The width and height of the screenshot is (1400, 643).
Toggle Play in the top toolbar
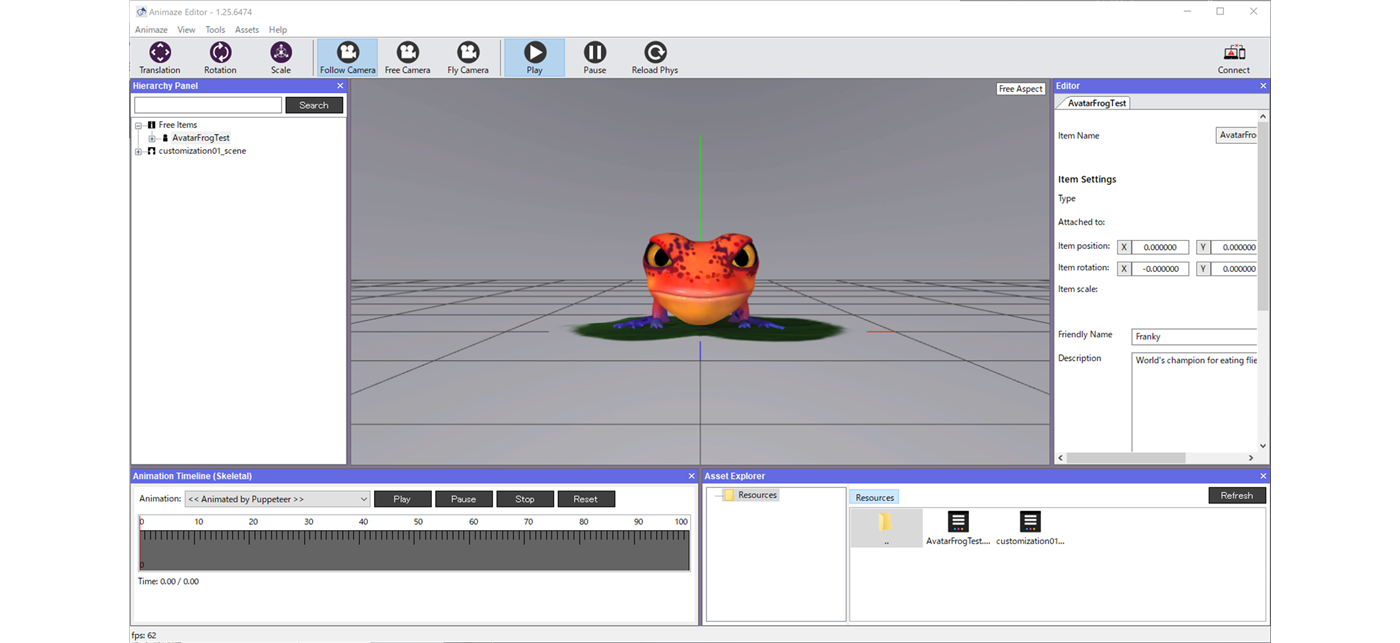534,57
